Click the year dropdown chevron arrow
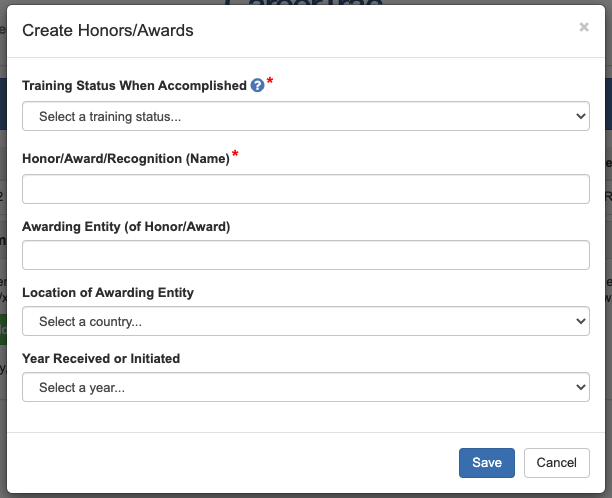The height and width of the screenshot is (498, 612). click(x=581, y=387)
